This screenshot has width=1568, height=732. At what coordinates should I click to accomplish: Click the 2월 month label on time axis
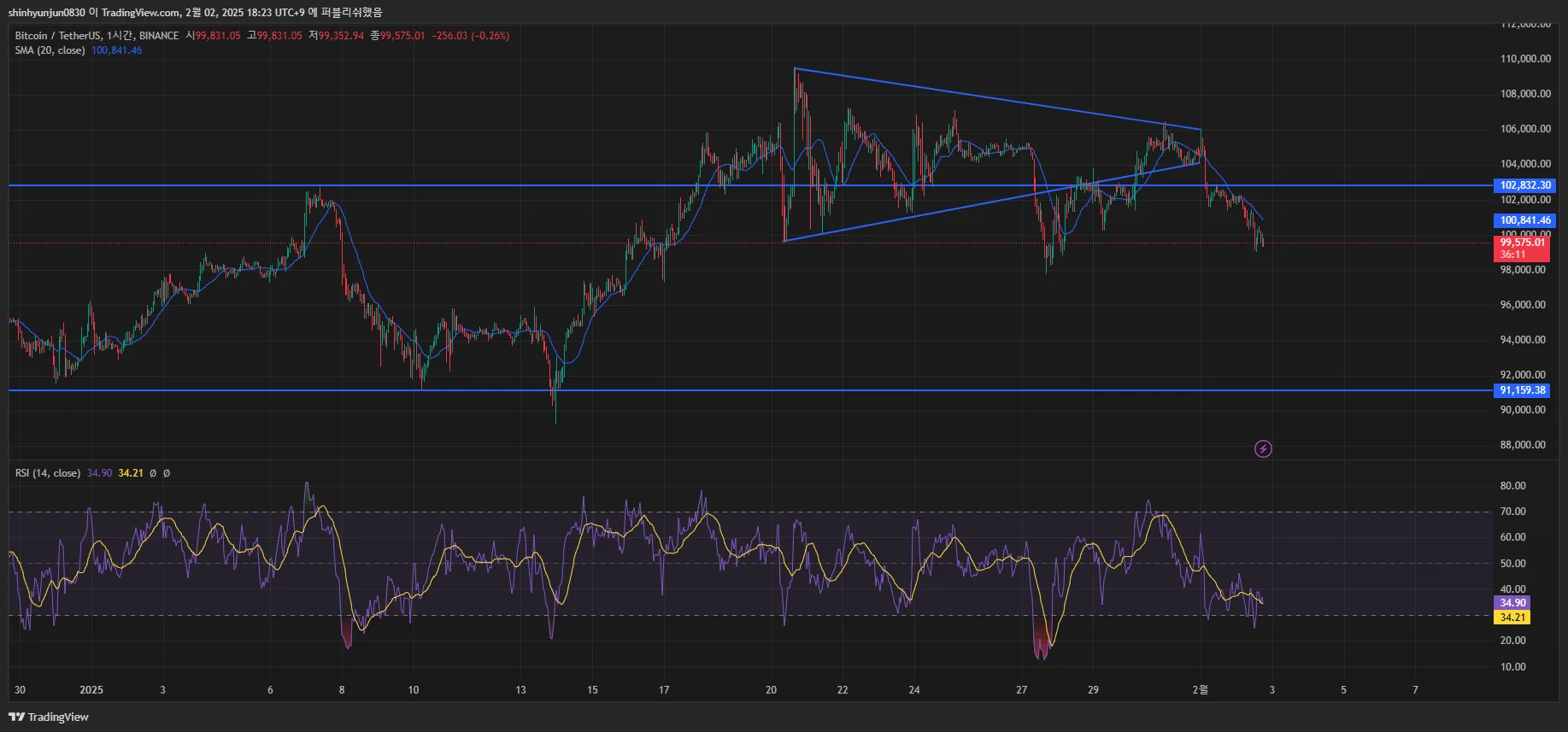tap(1201, 690)
